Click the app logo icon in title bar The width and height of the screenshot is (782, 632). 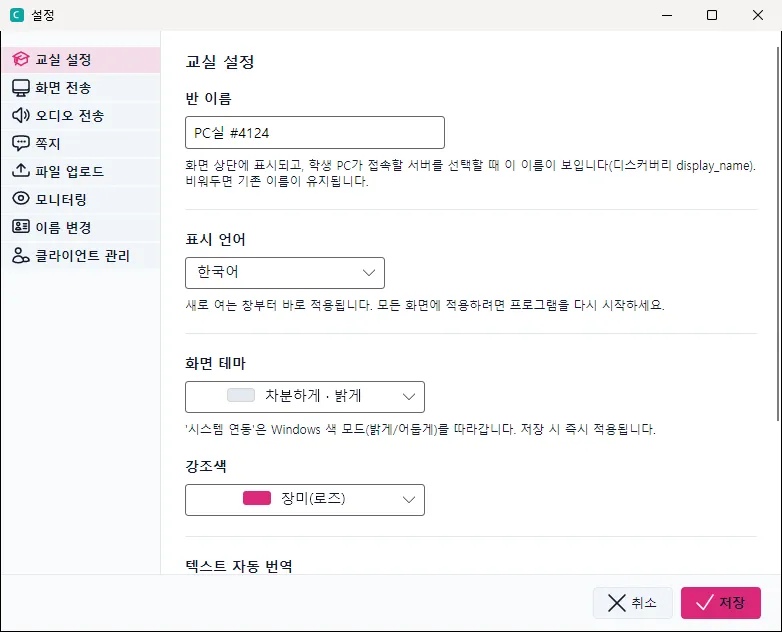[x=17, y=15]
